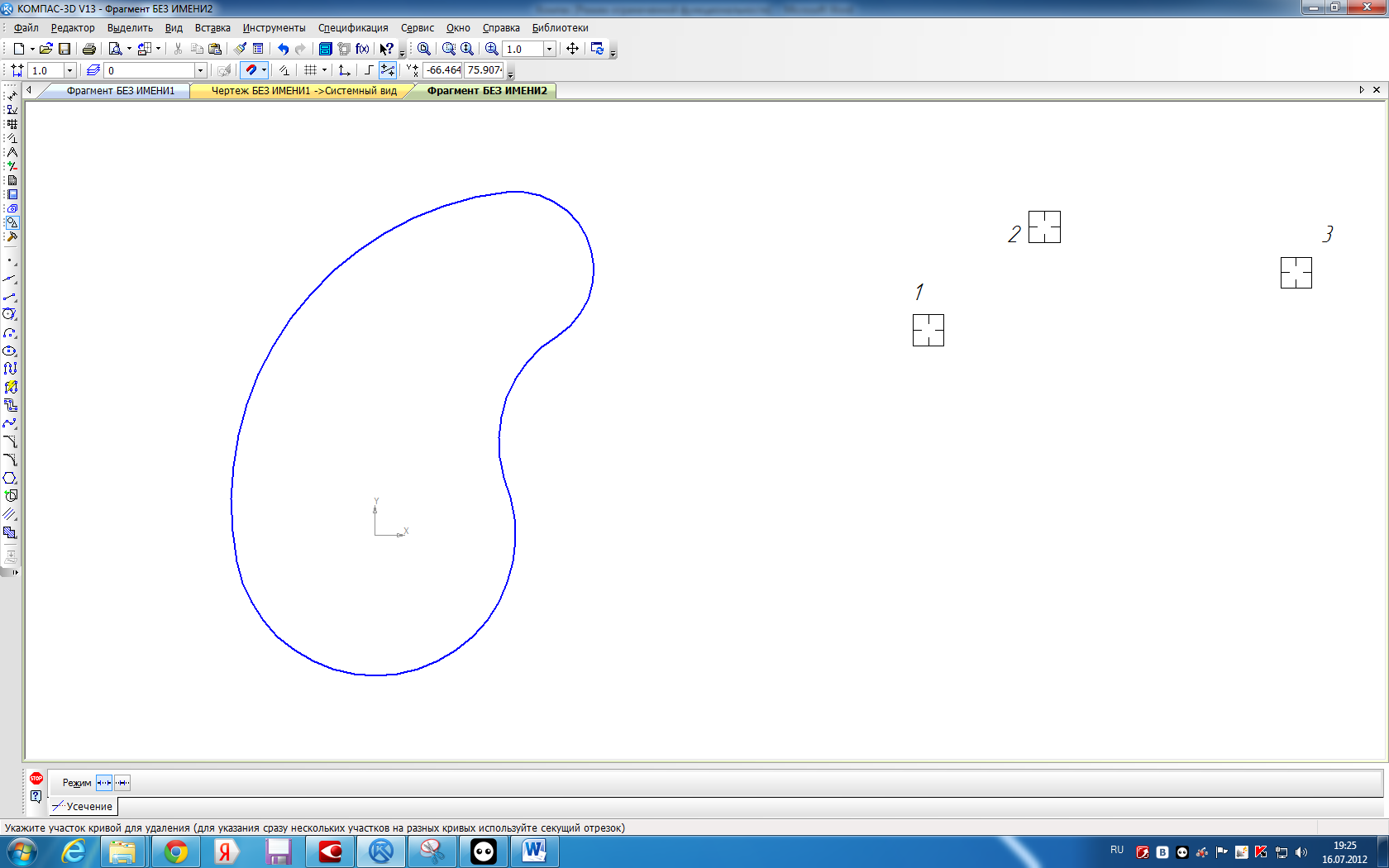Open the current layer dropdown

point(200,70)
